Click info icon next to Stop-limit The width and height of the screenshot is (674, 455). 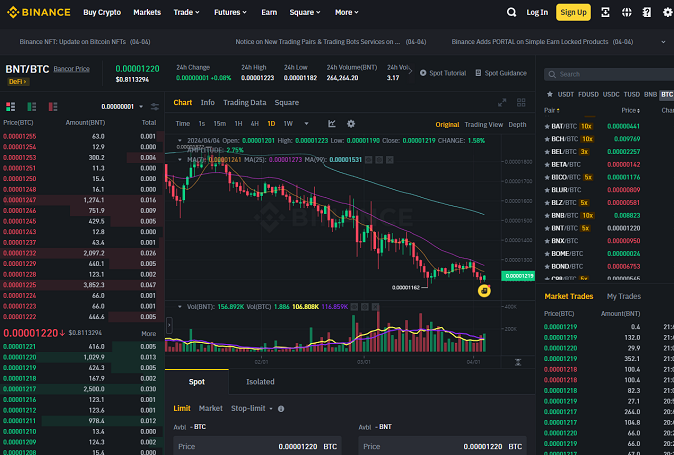[x=281, y=409]
